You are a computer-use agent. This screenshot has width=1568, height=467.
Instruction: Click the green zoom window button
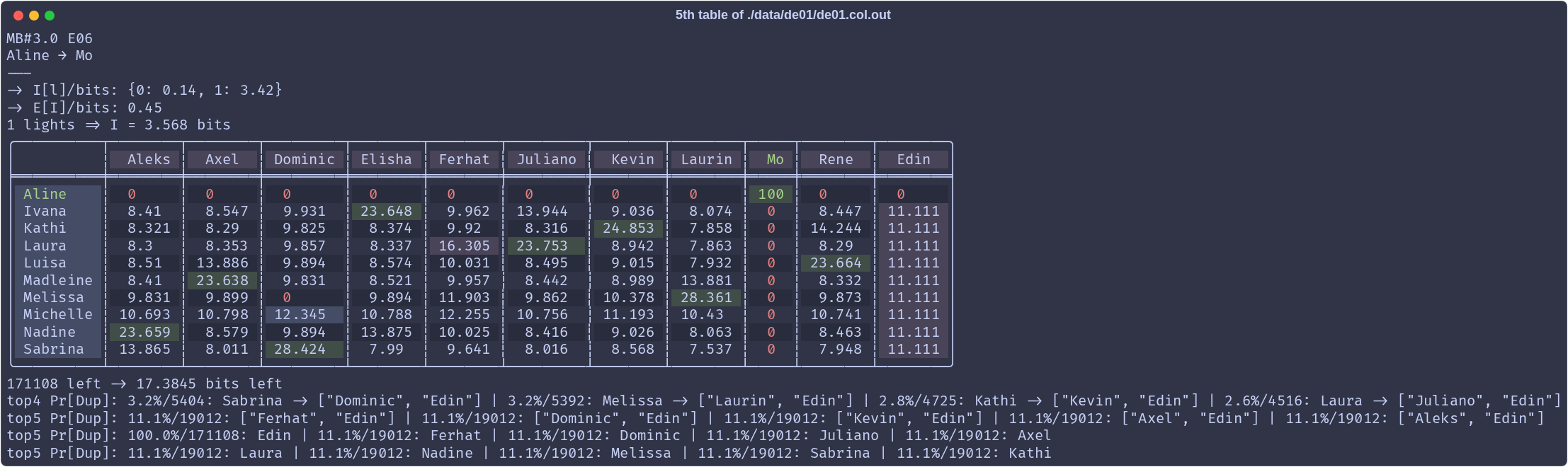point(50,16)
